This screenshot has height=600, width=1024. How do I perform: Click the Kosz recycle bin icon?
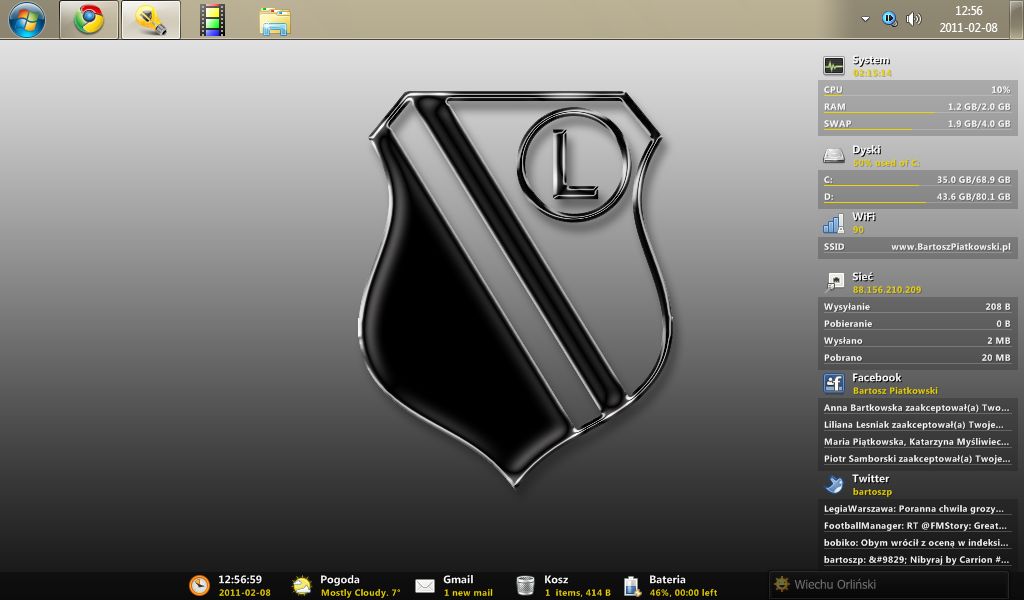click(525, 586)
